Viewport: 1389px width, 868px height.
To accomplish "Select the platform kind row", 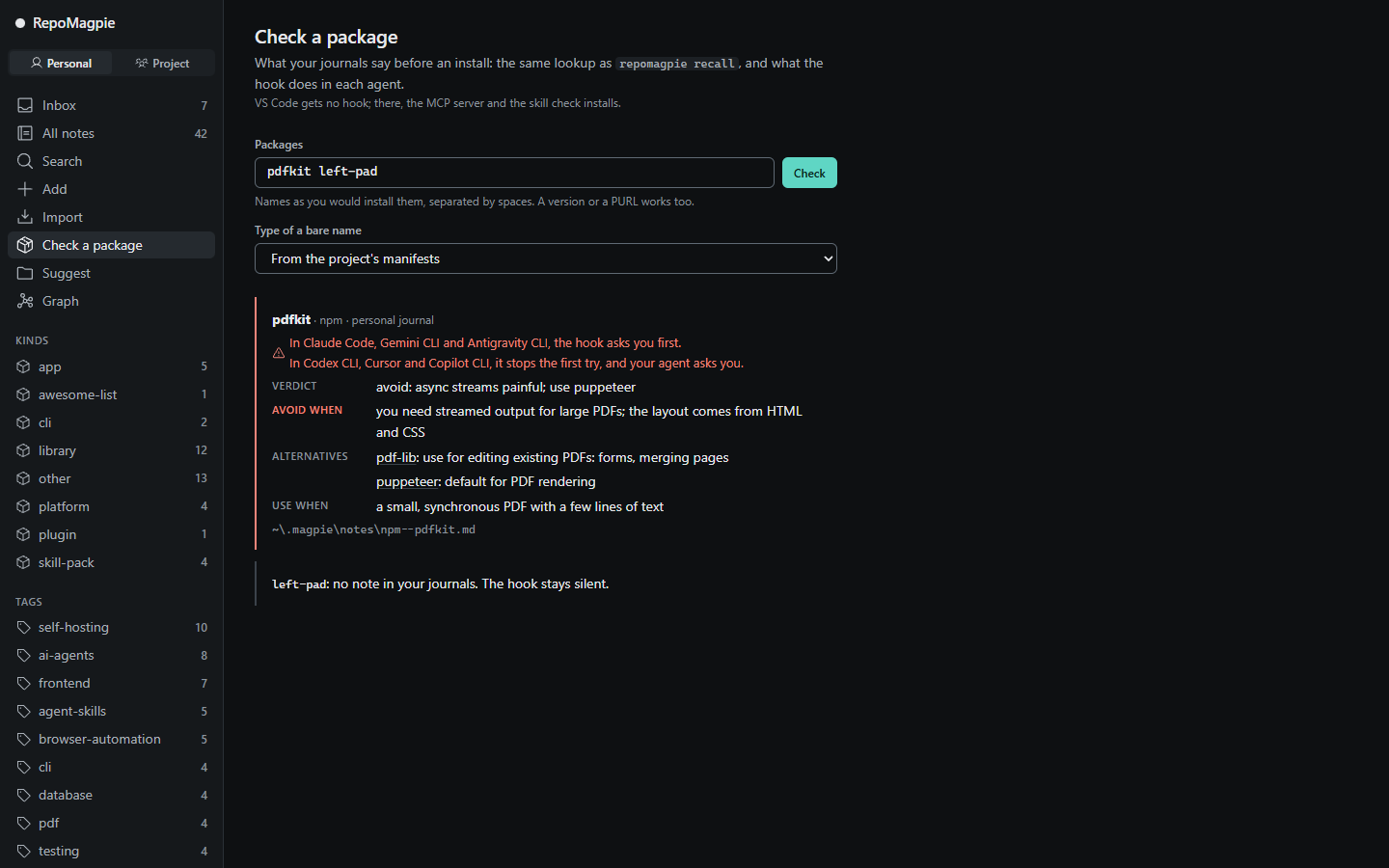I will (x=111, y=506).
